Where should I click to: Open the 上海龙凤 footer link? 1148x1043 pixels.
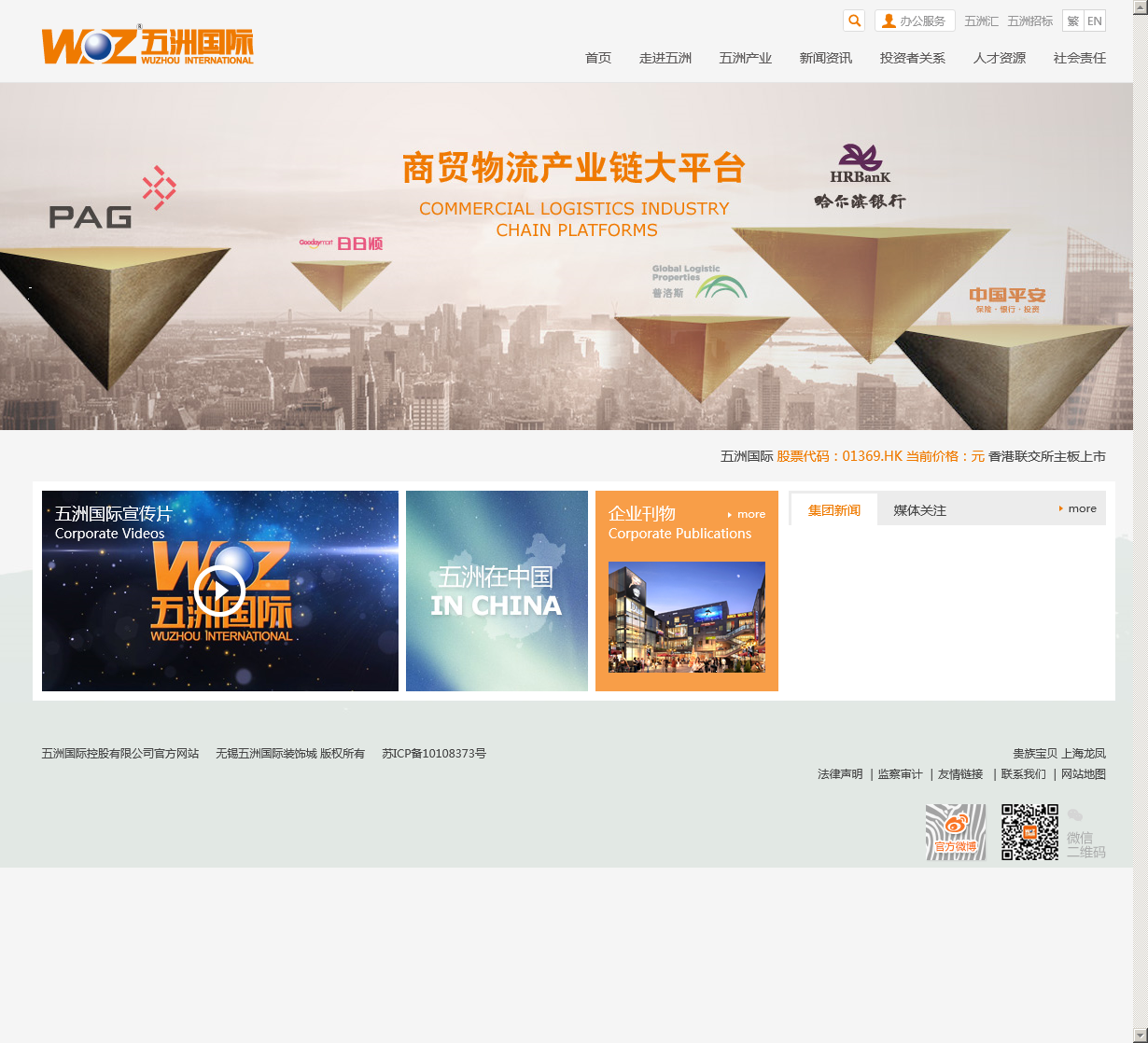[1084, 753]
